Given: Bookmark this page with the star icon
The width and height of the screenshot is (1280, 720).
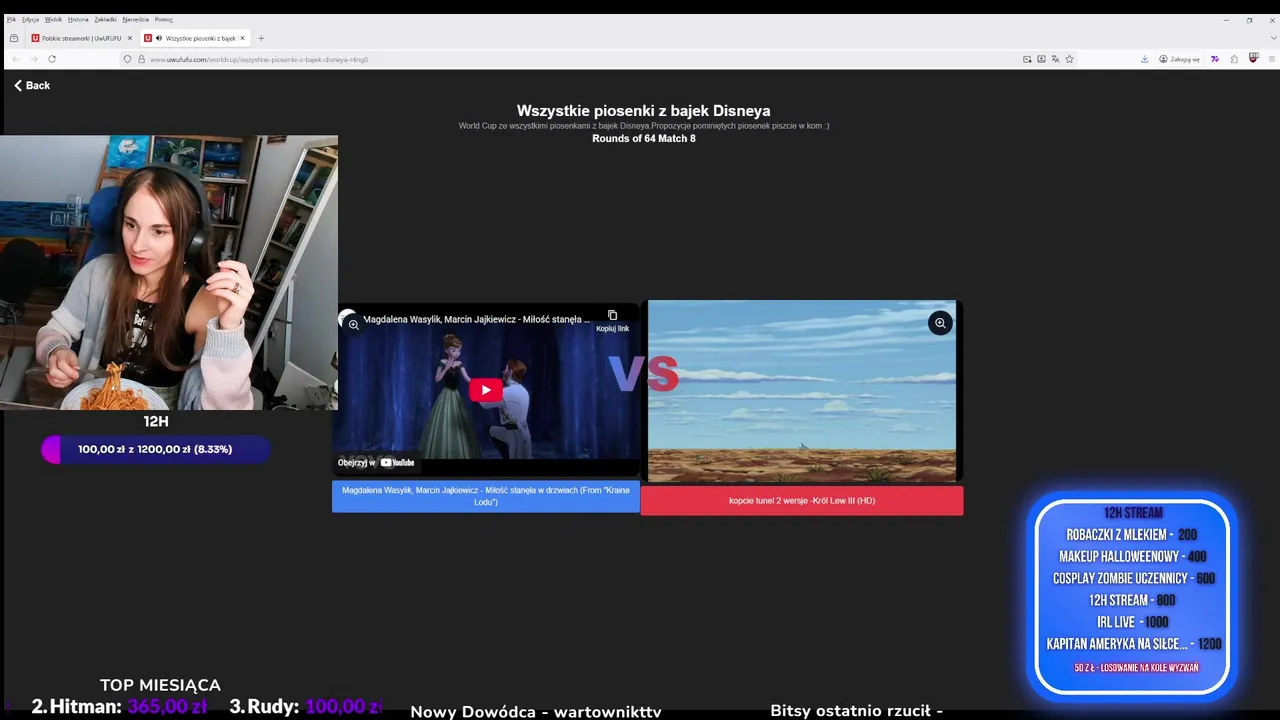Looking at the screenshot, I should click(x=1069, y=59).
